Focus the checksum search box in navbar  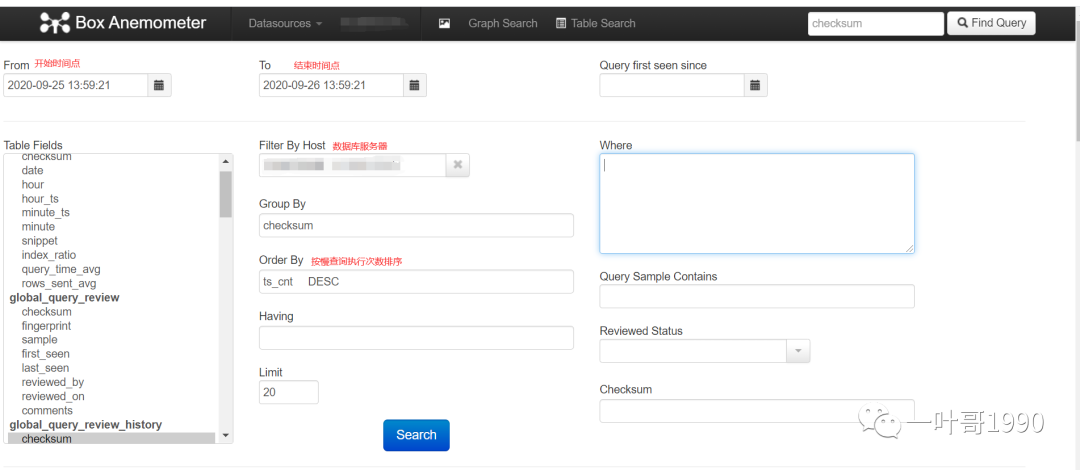(x=875, y=23)
